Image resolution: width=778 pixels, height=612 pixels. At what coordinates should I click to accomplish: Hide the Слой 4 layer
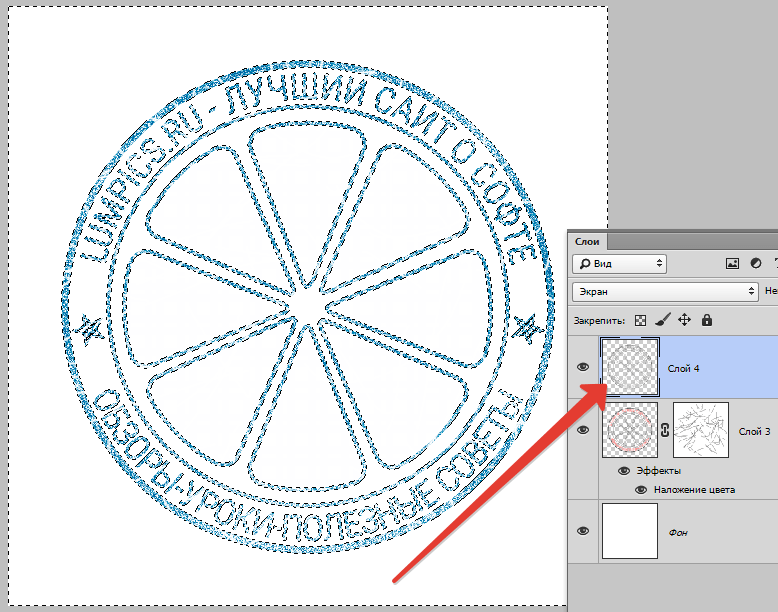583,367
